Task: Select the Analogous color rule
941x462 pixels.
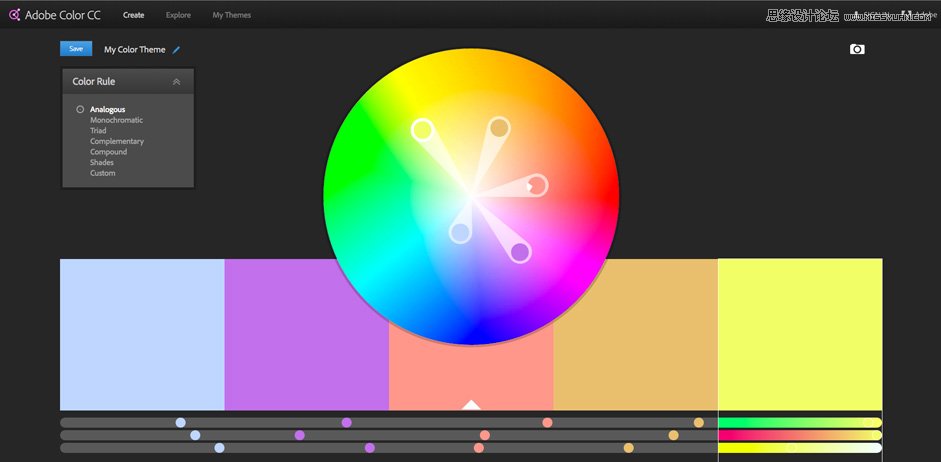Action: coord(107,110)
